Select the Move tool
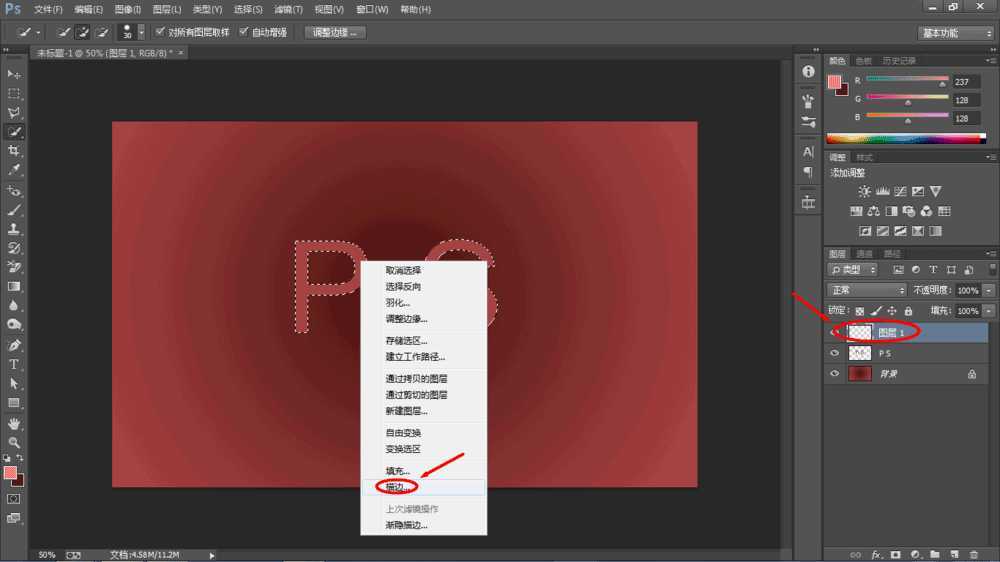 coord(14,74)
